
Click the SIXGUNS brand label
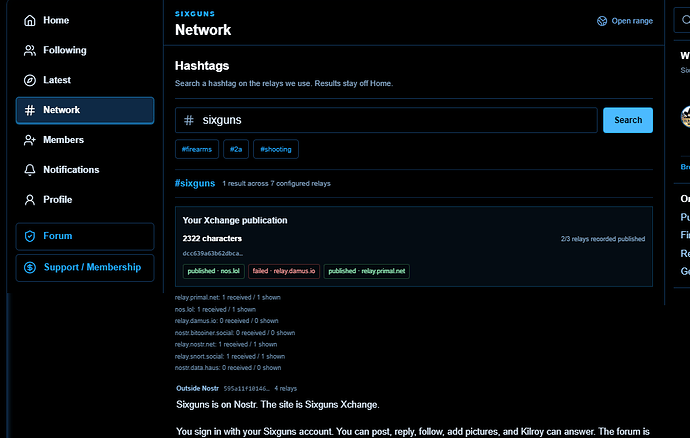[195, 14]
